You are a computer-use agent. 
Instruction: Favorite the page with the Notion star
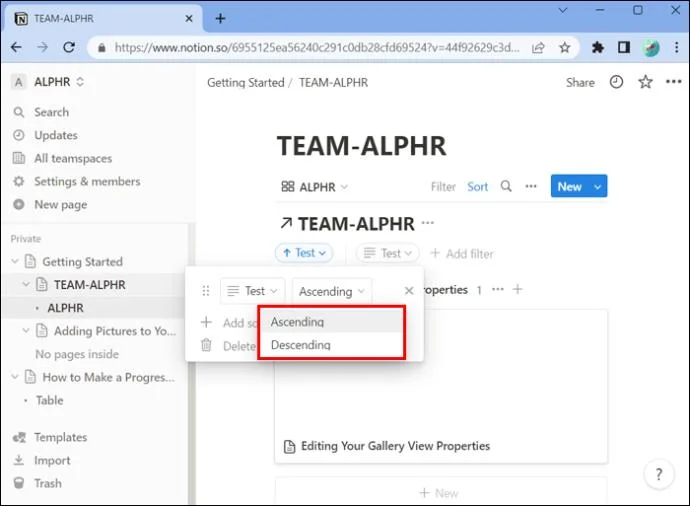point(645,82)
